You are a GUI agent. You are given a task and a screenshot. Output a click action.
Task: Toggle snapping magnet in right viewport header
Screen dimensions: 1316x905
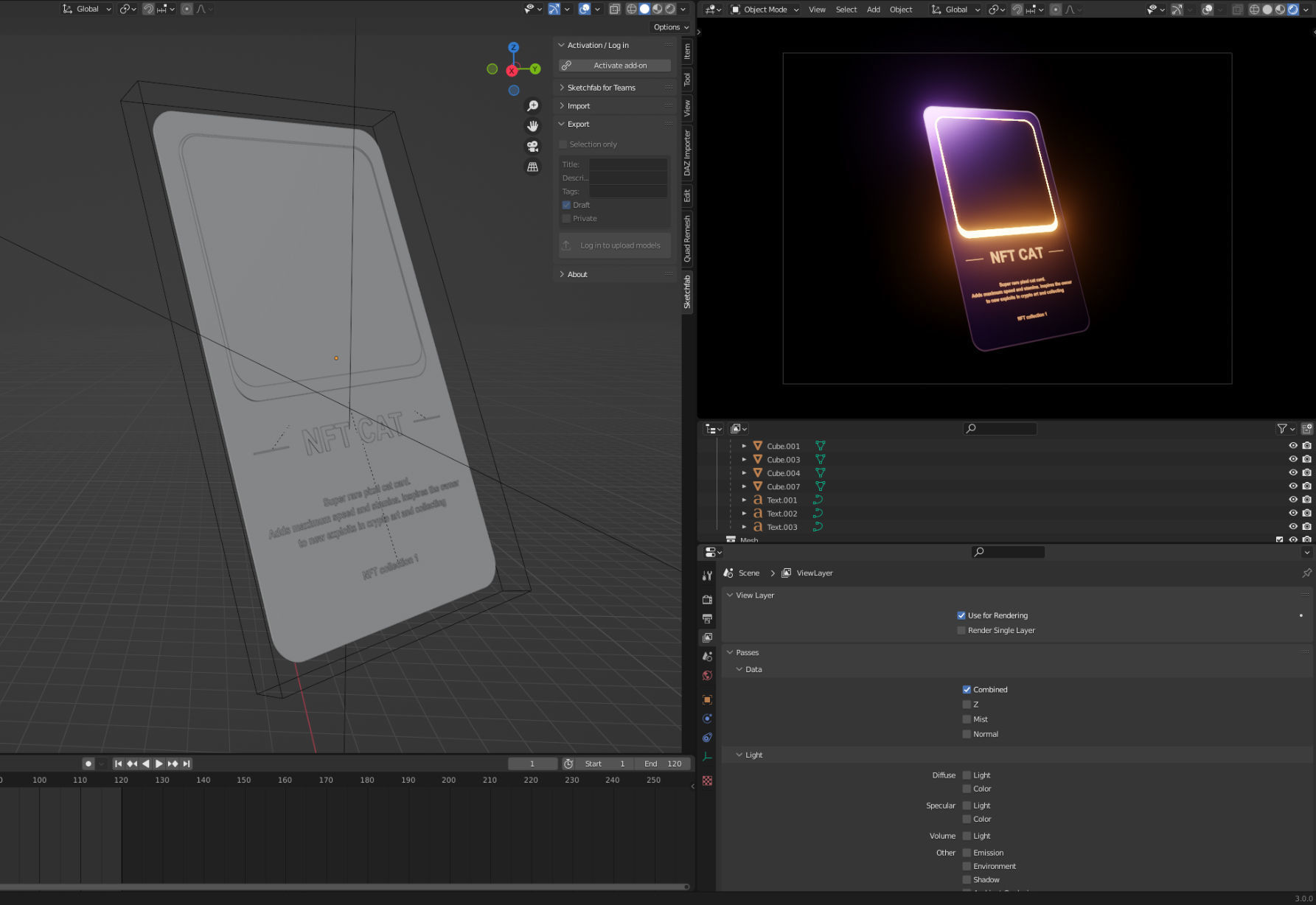[x=1017, y=10]
